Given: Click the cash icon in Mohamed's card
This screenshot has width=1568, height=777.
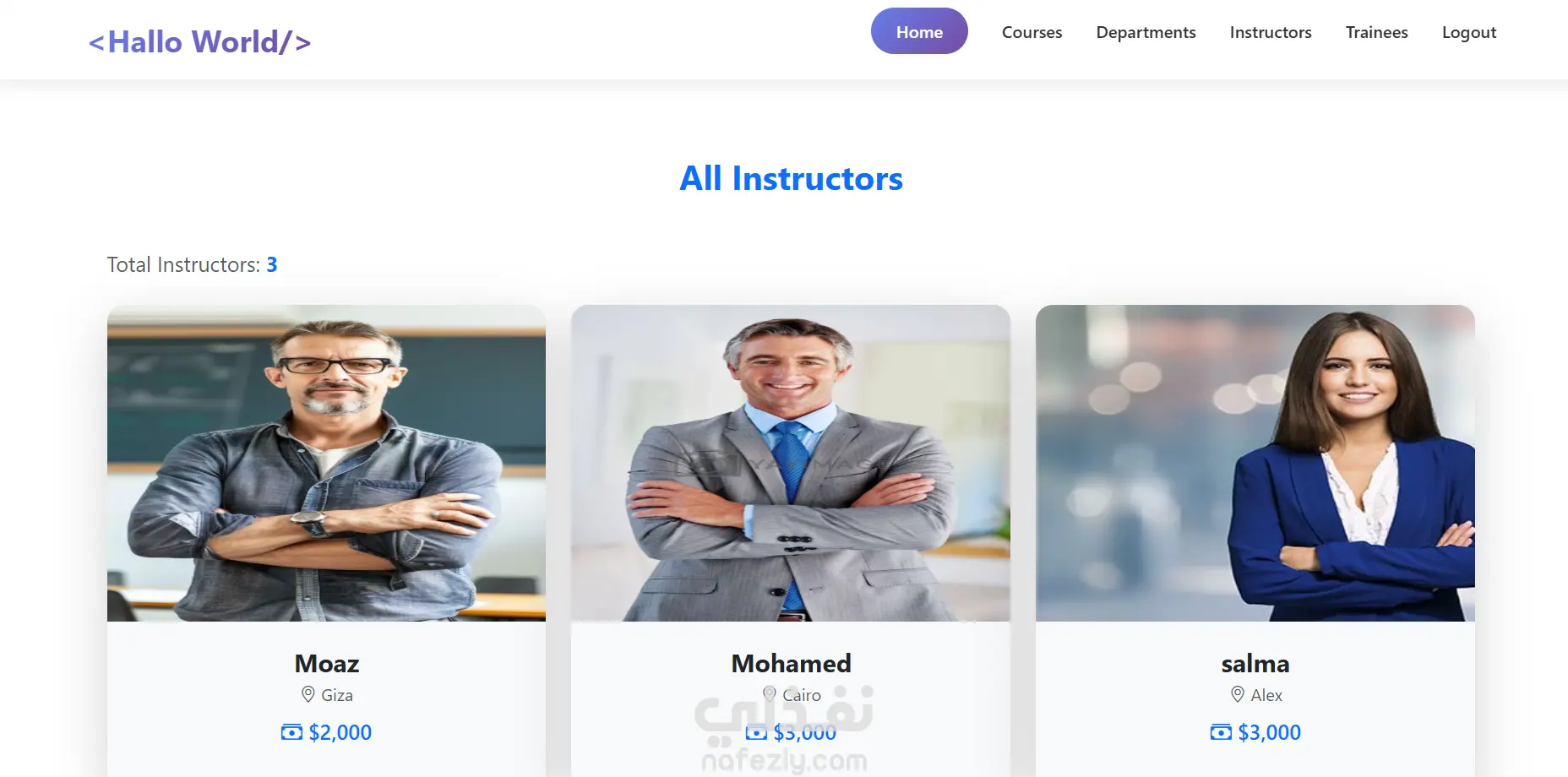Looking at the screenshot, I should click(x=756, y=732).
